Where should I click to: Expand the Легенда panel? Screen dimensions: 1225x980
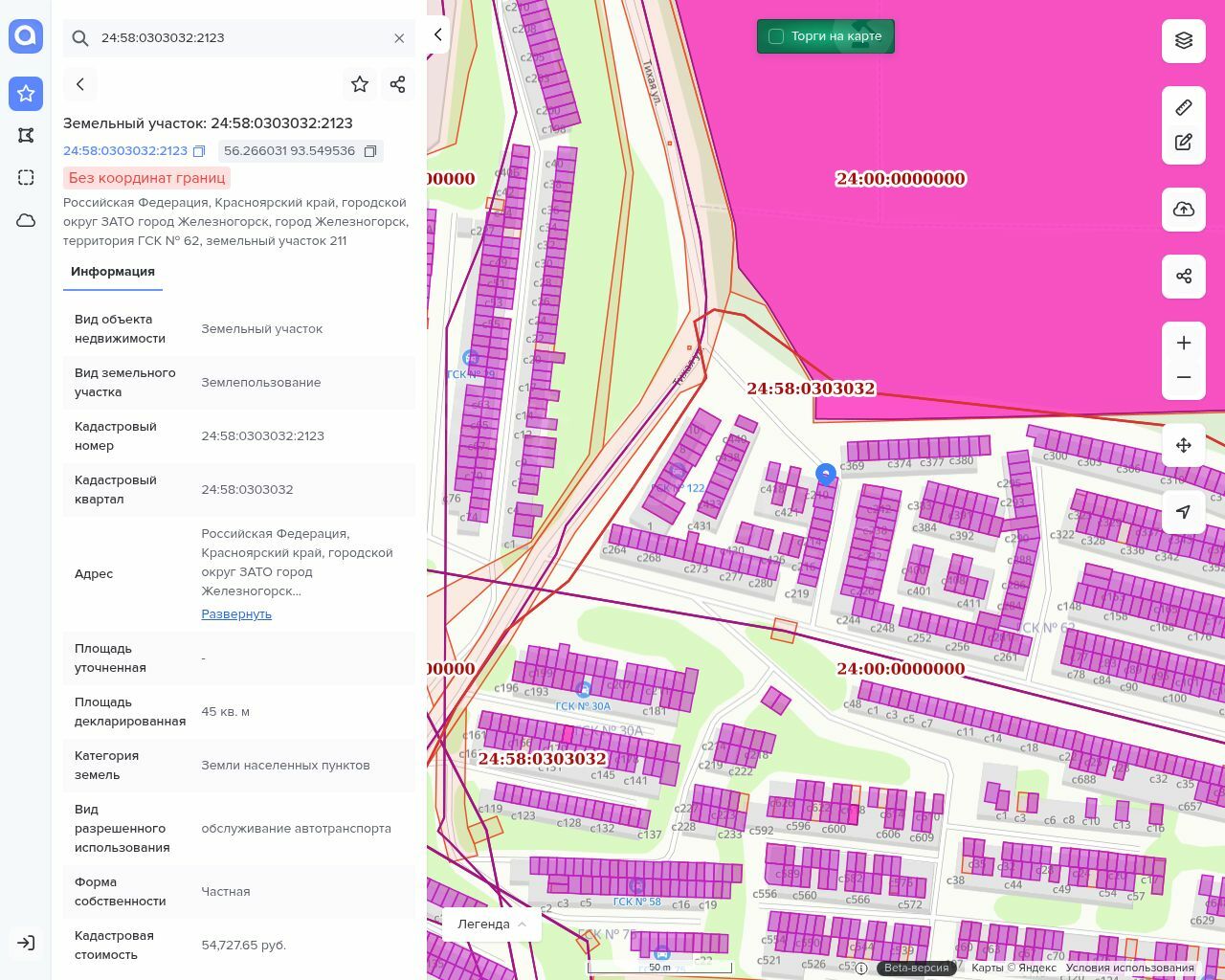(x=492, y=924)
